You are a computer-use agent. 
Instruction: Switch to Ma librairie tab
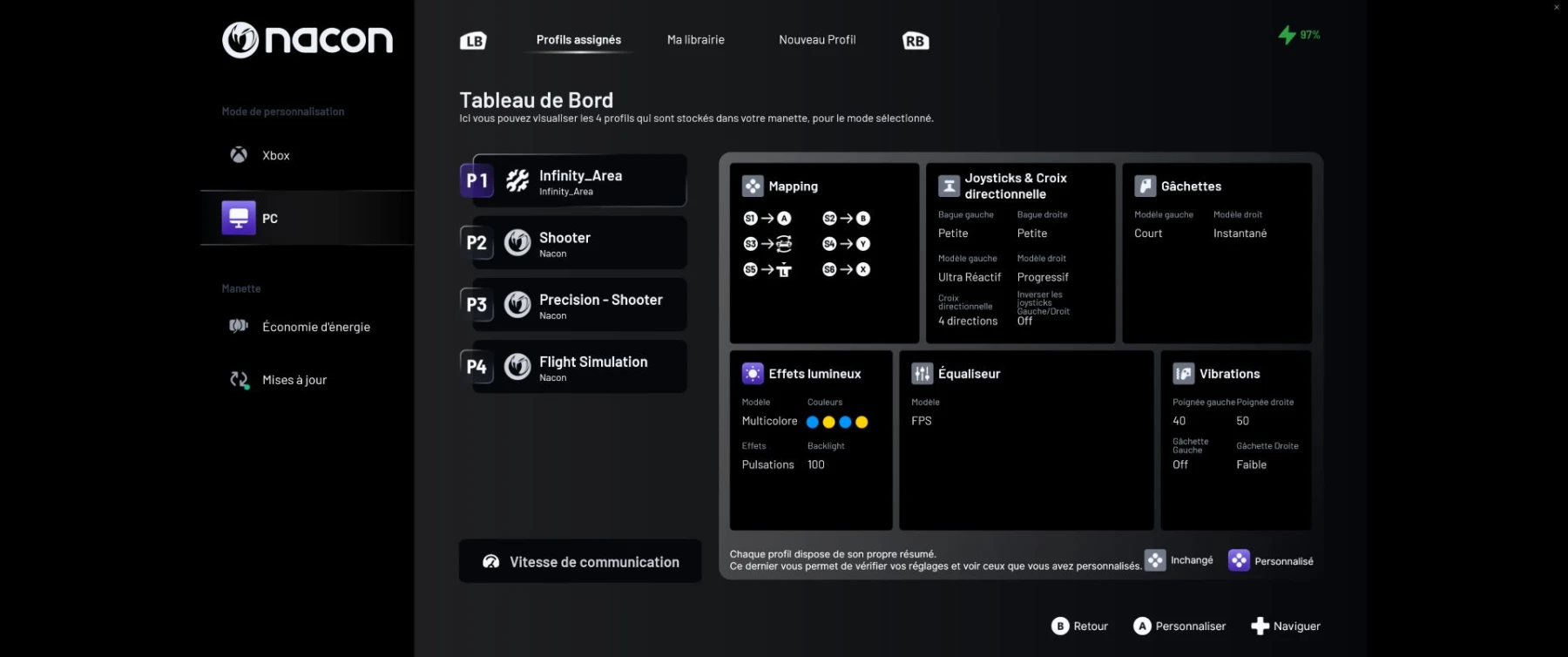[x=696, y=40]
